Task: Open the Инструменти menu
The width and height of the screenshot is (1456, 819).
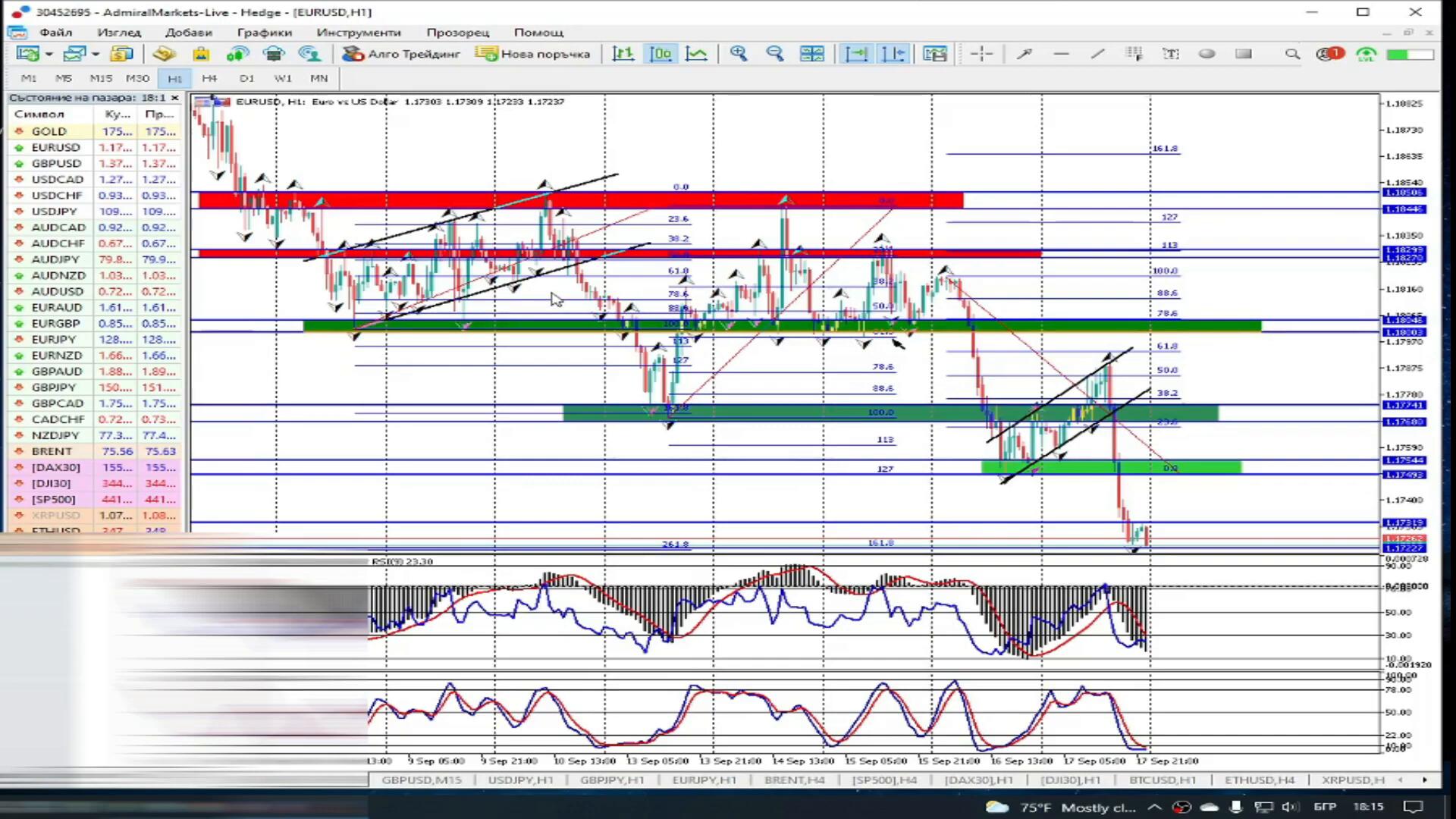Action: [358, 33]
